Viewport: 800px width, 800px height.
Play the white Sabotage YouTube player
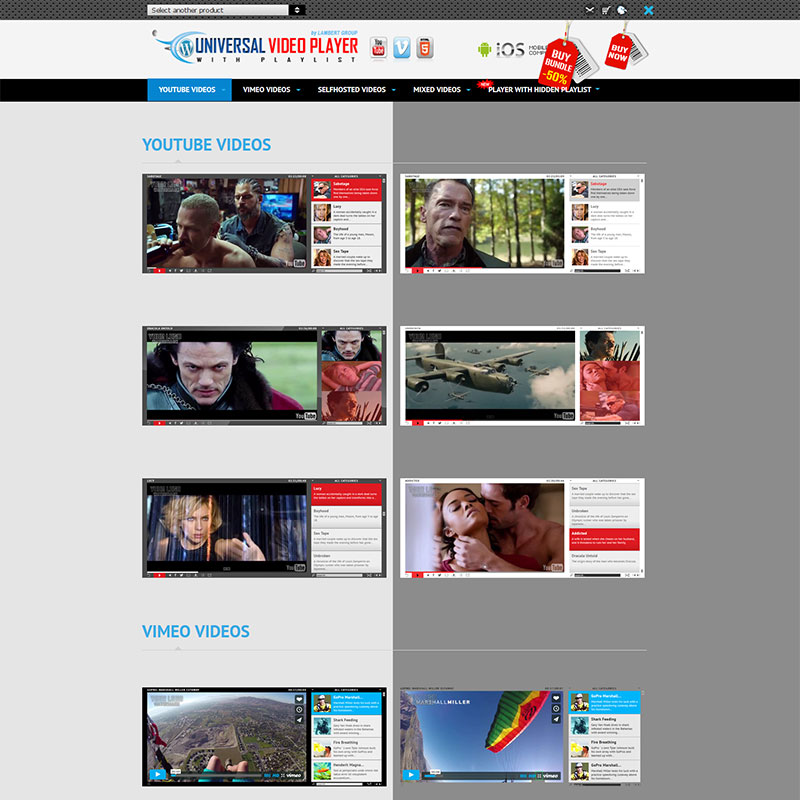pos(417,270)
